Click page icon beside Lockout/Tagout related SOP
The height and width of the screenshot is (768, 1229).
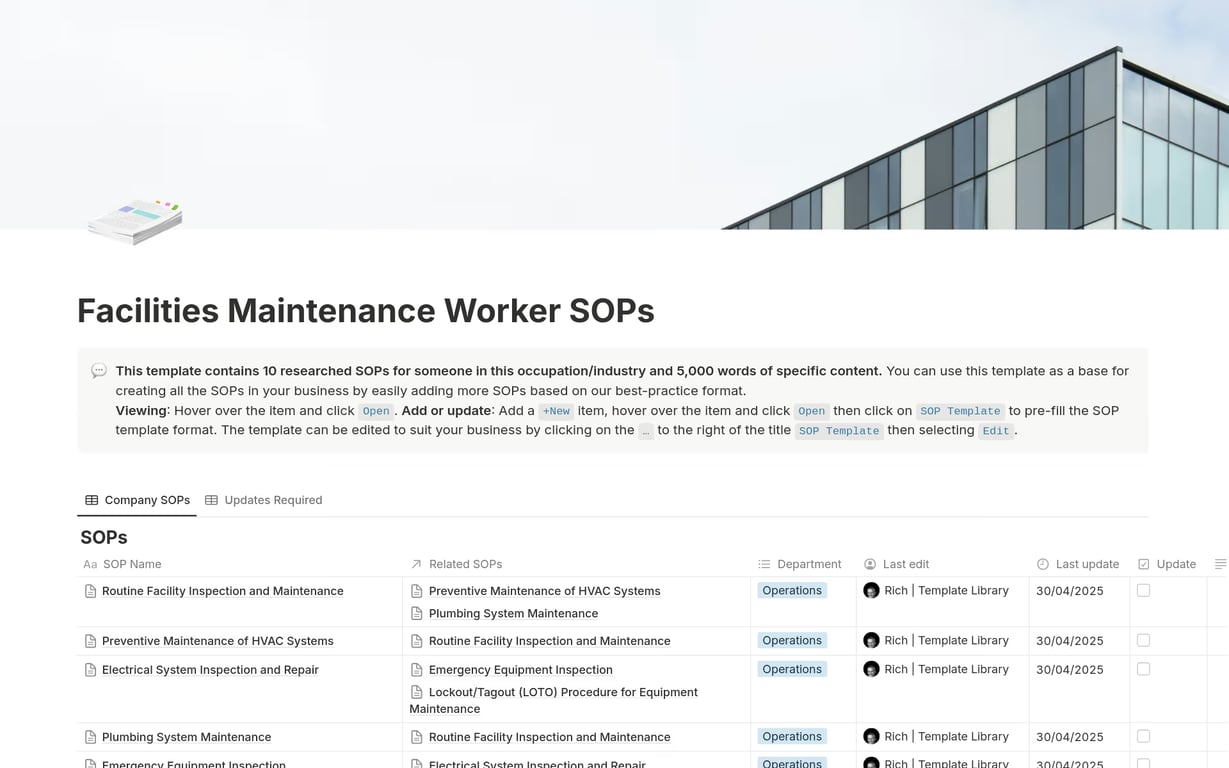tap(417, 692)
